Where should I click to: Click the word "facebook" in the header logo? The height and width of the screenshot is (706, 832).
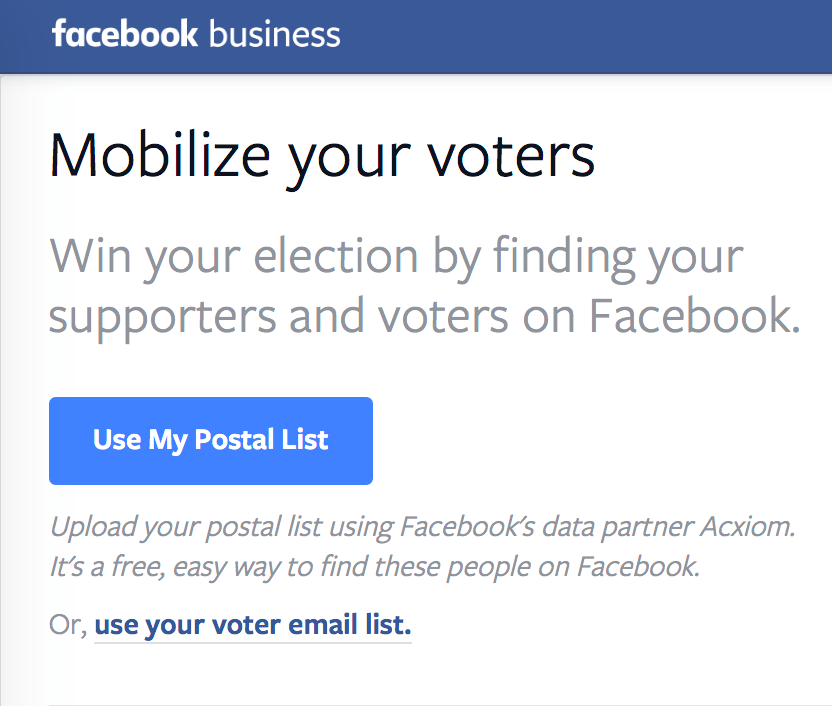point(125,35)
